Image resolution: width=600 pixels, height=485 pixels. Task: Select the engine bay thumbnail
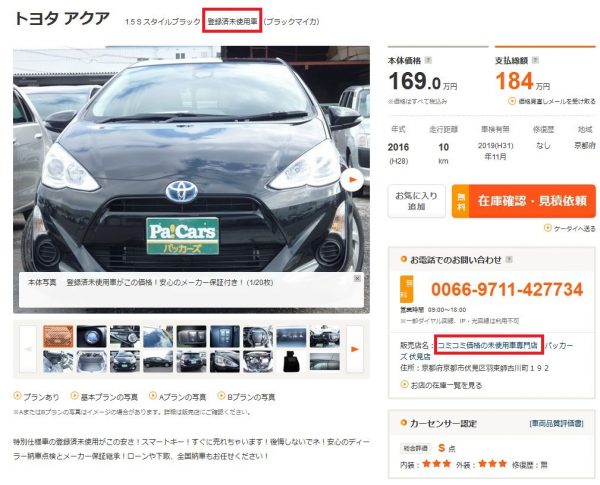tap(258, 361)
